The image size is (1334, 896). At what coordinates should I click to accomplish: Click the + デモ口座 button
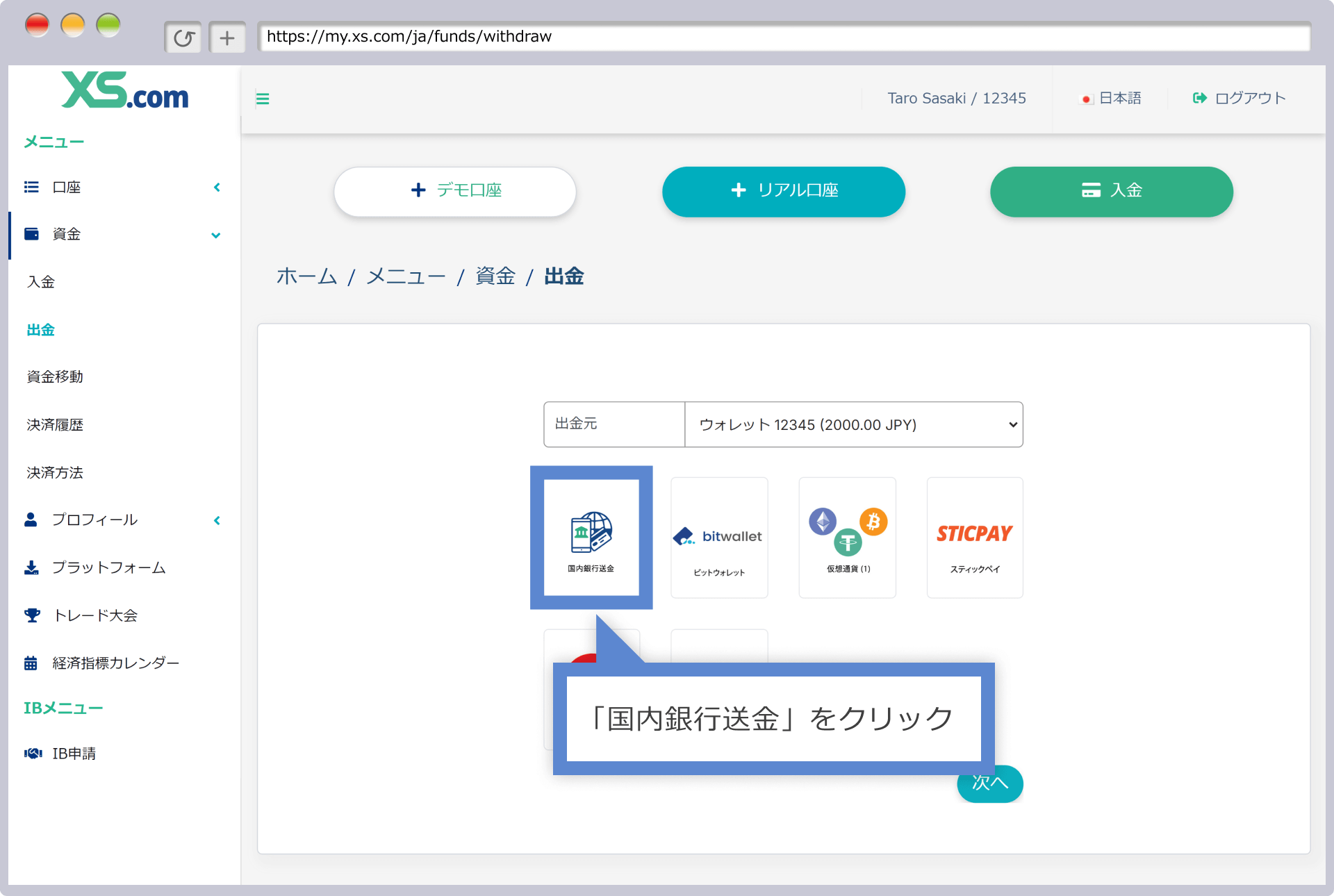(x=455, y=192)
